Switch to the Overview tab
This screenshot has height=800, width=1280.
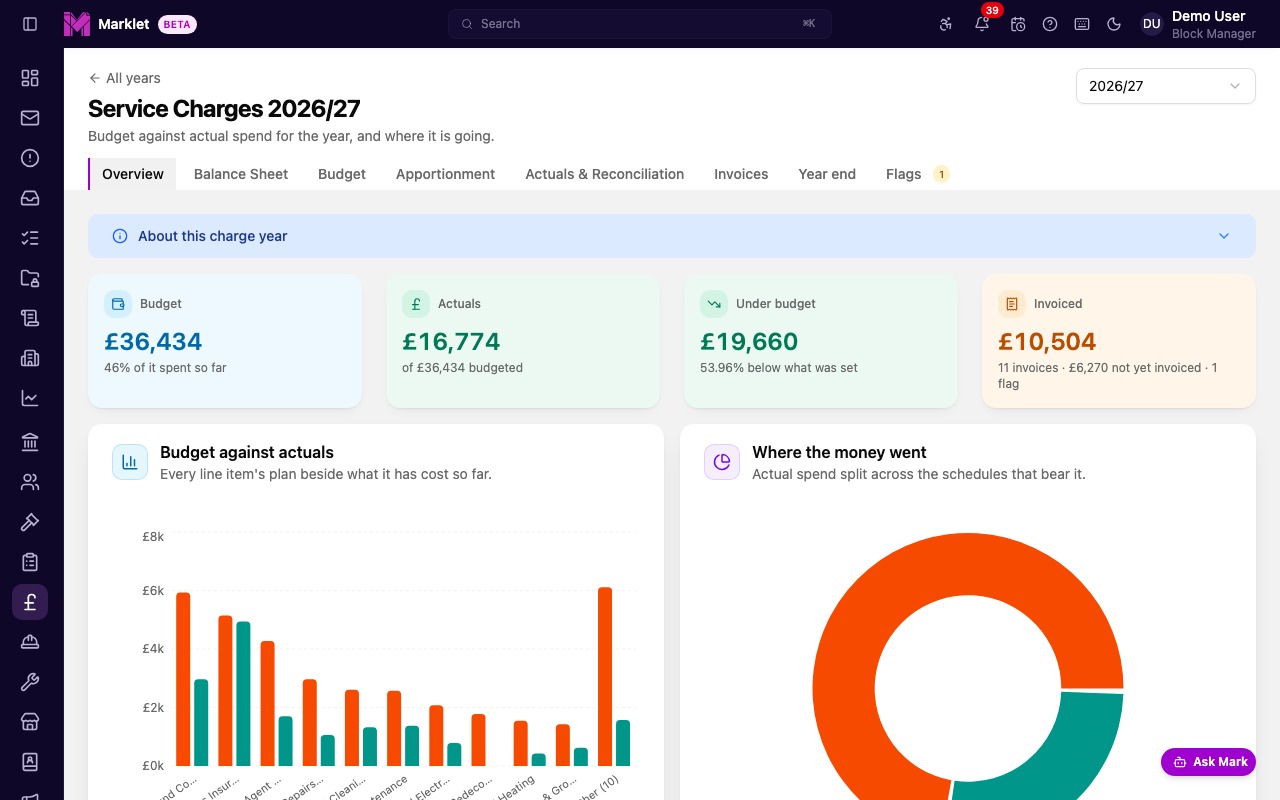(133, 174)
